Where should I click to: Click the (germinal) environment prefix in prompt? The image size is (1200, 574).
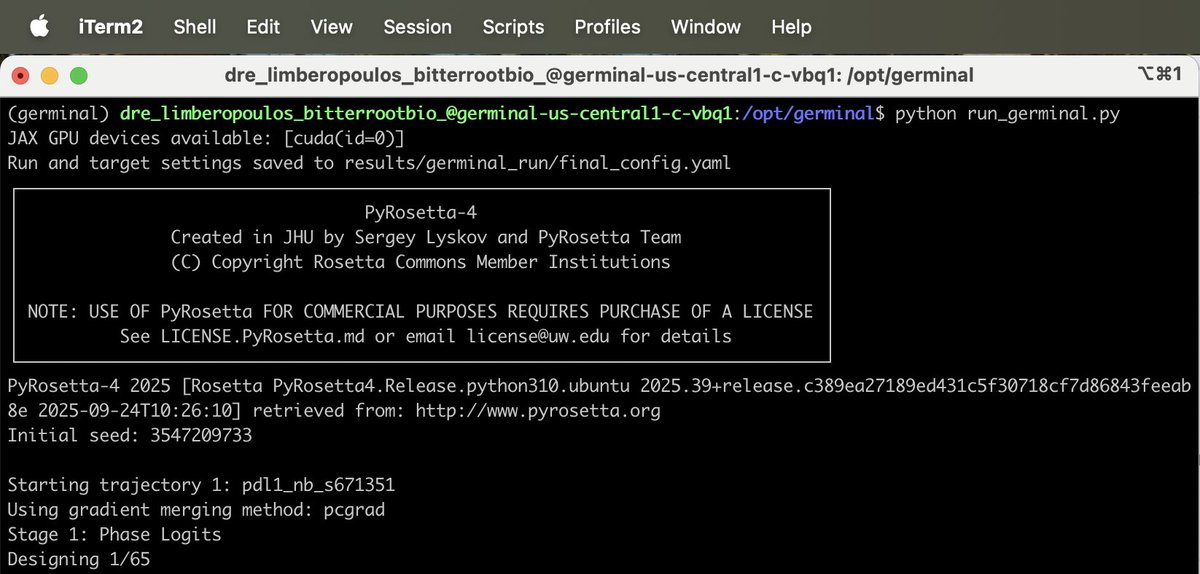(x=58, y=113)
